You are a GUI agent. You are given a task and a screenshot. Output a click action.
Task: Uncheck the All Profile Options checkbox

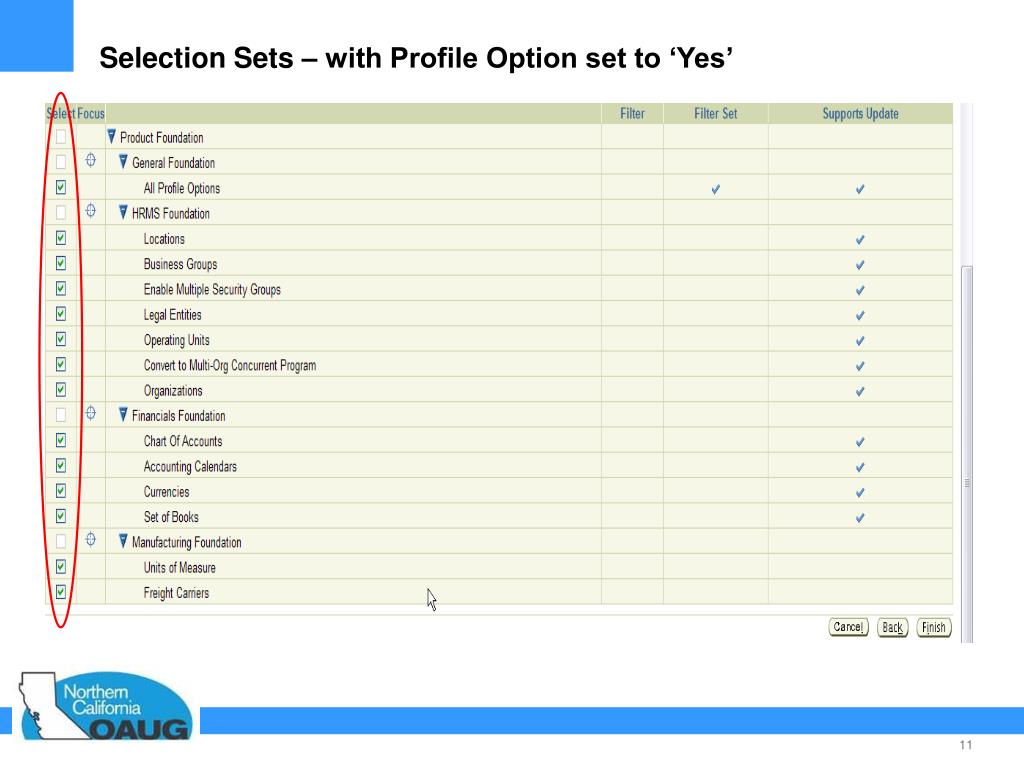point(61,187)
